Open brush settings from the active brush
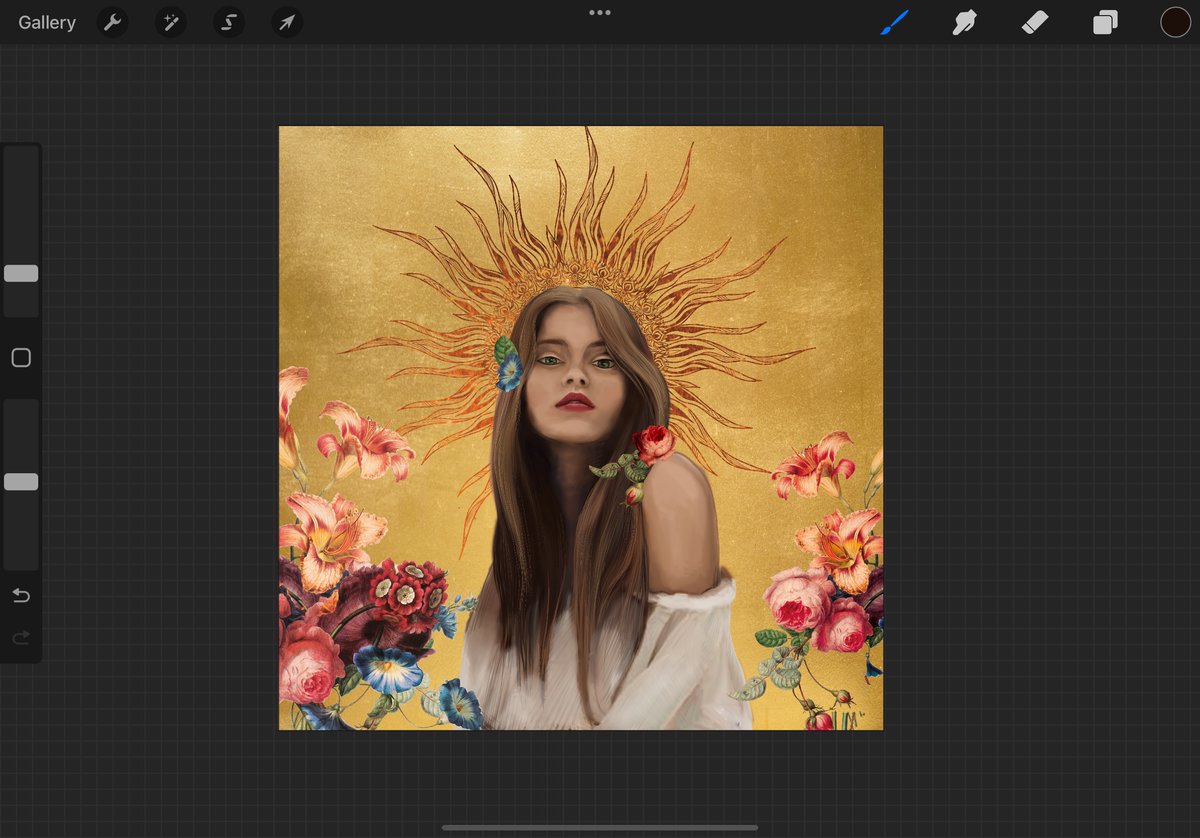Image resolution: width=1200 pixels, height=838 pixels. (x=895, y=21)
